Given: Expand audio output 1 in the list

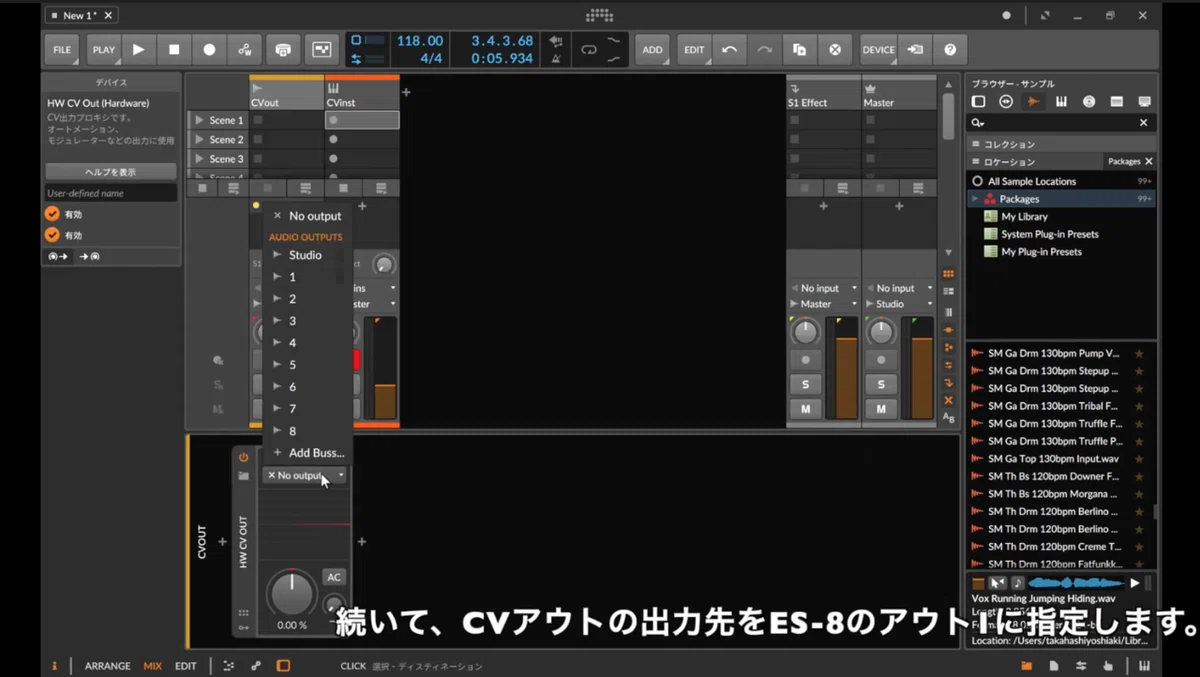Looking at the screenshot, I should (x=277, y=277).
